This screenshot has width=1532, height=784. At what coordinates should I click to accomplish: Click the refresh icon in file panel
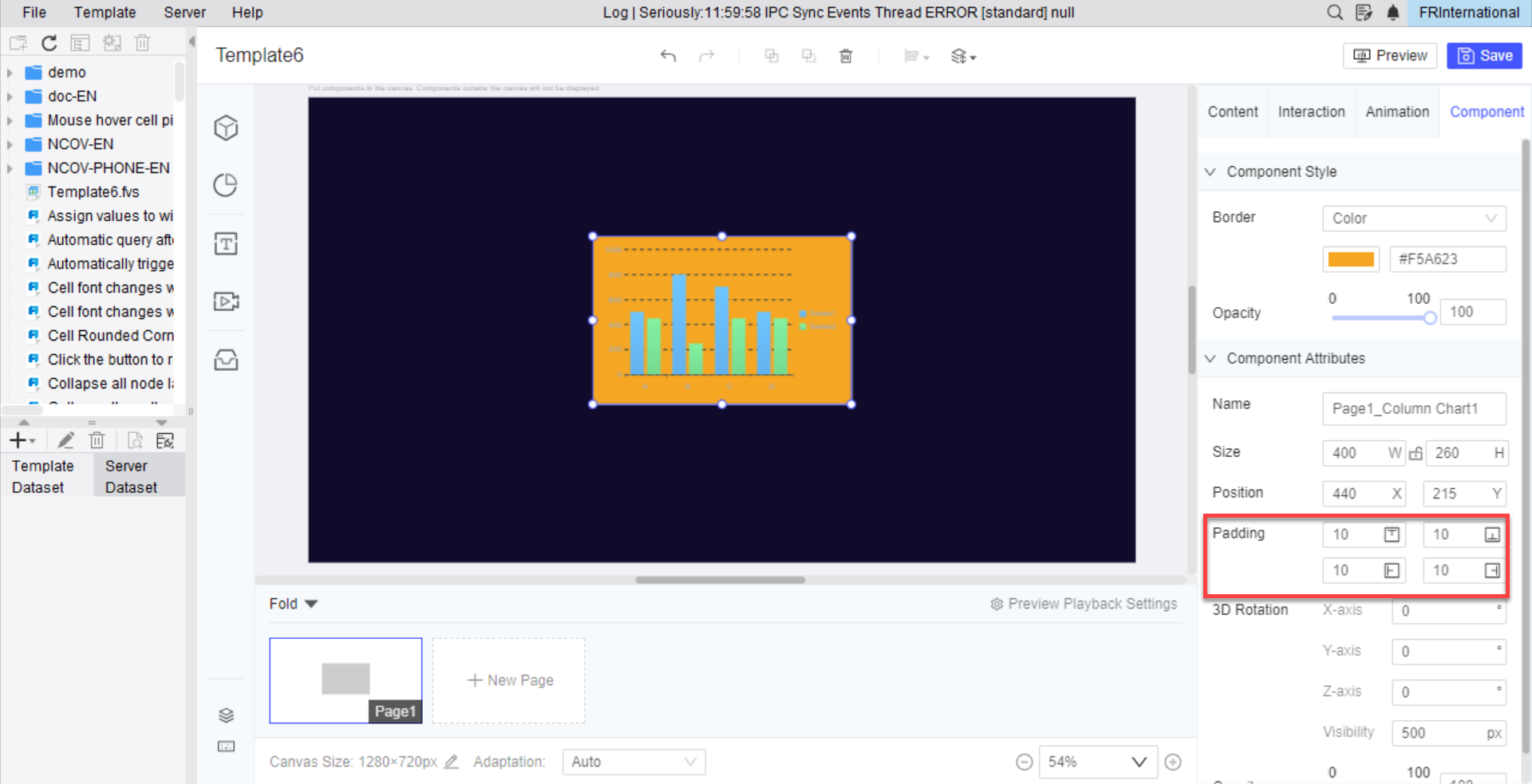pos(49,43)
